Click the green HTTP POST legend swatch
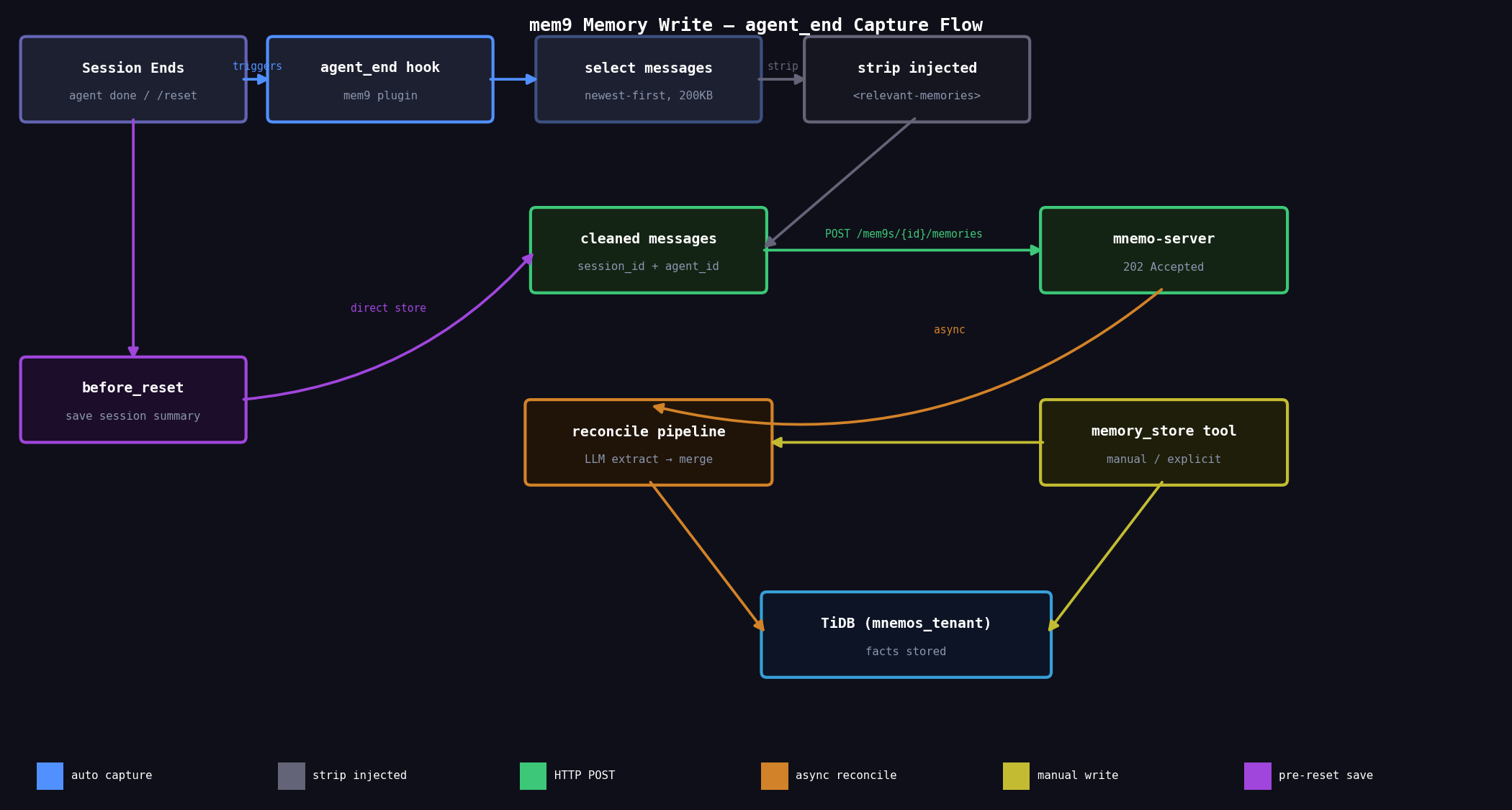1512x810 pixels. pyautogui.click(x=533, y=775)
